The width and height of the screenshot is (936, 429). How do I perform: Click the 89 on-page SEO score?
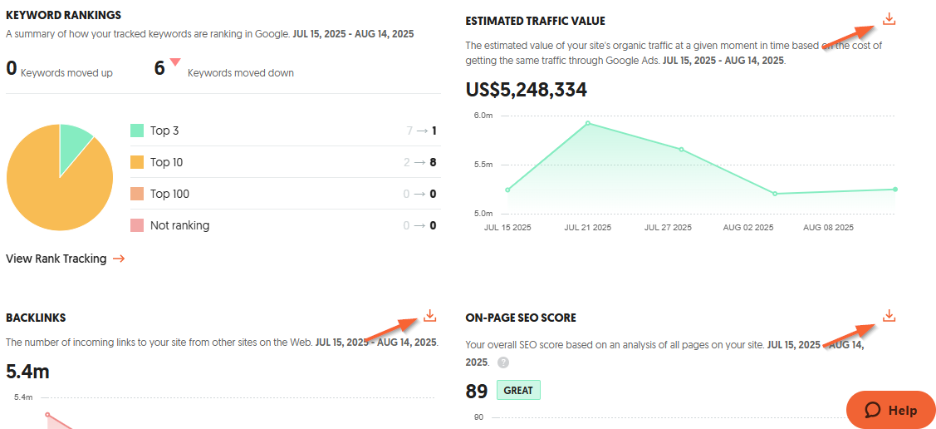coord(478,391)
